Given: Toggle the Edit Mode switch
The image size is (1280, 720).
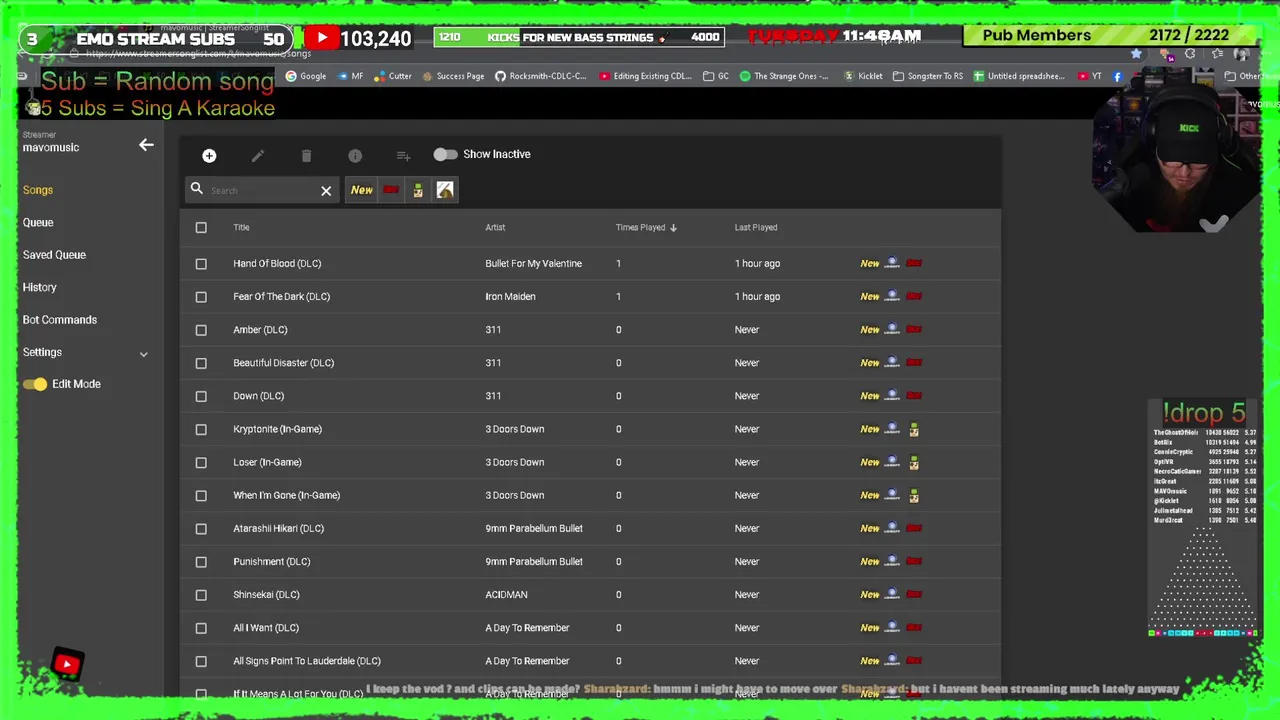Looking at the screenshot, I should coord(35,384).
